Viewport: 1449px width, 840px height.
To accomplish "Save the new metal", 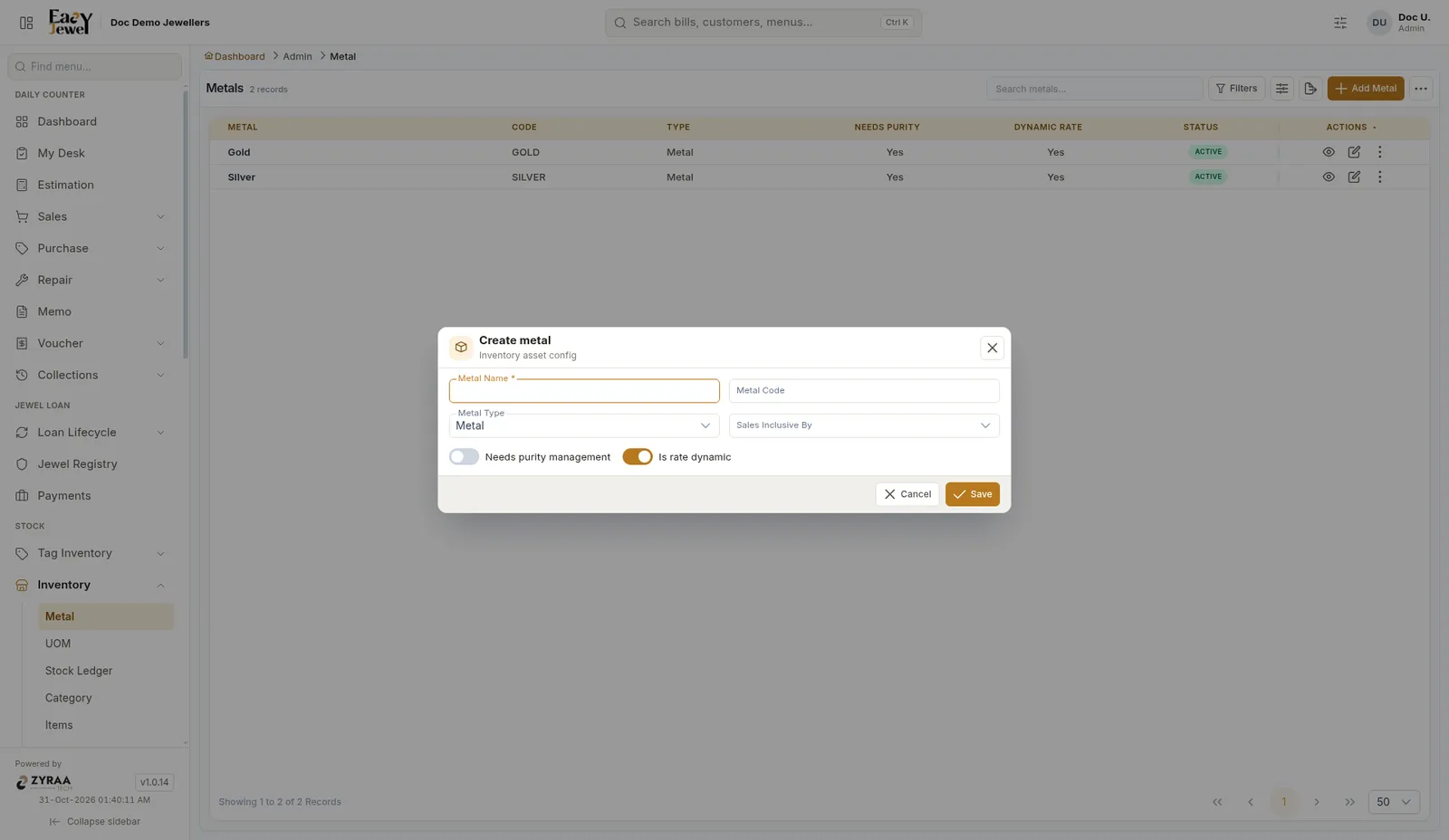I will 973,494.
